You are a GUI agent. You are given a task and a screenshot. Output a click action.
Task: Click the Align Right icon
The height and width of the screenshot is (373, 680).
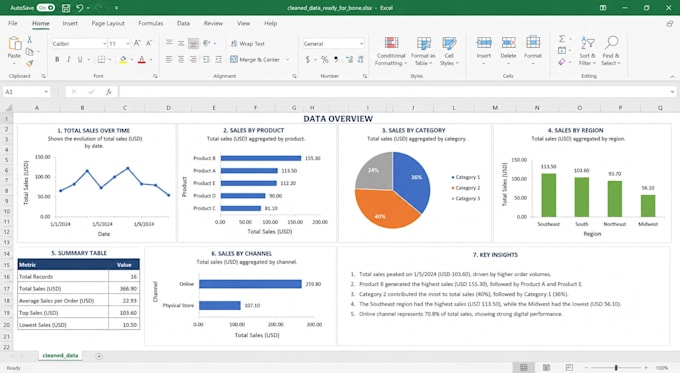[x=193, y=59]
